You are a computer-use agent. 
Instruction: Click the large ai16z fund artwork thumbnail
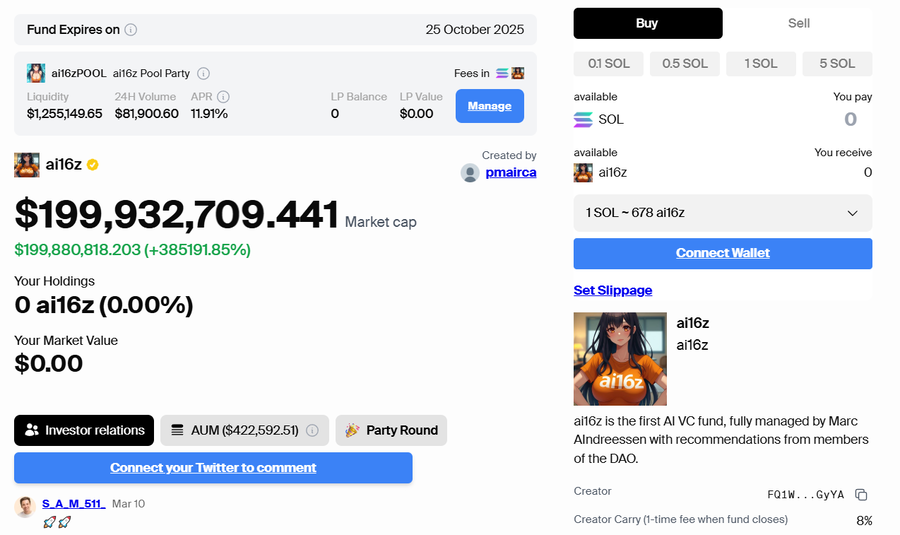(x=620, y=359)
